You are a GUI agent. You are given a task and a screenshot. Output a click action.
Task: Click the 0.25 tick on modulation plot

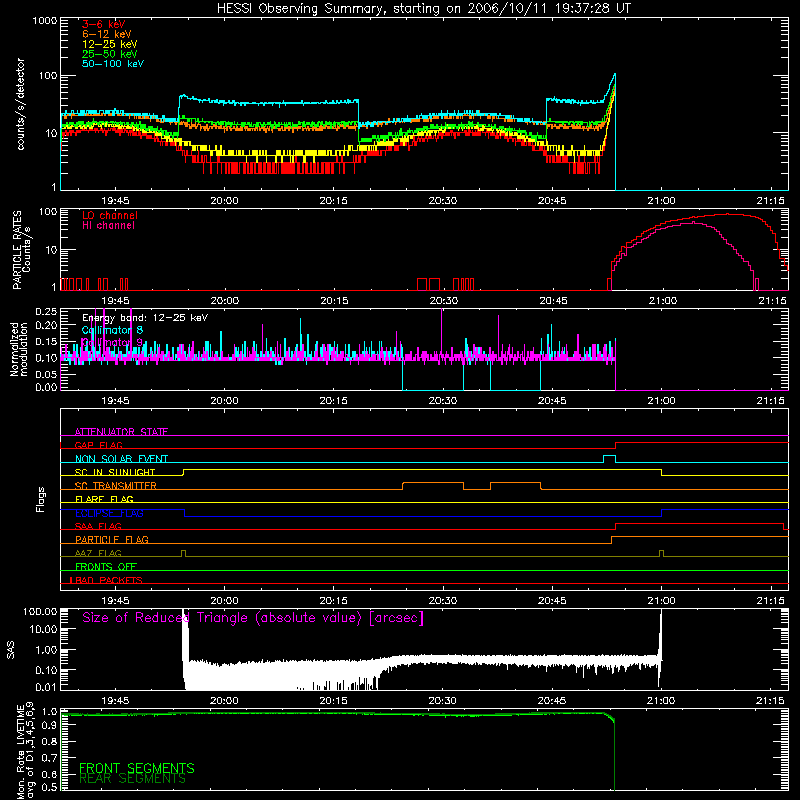(x=46, y=311)
